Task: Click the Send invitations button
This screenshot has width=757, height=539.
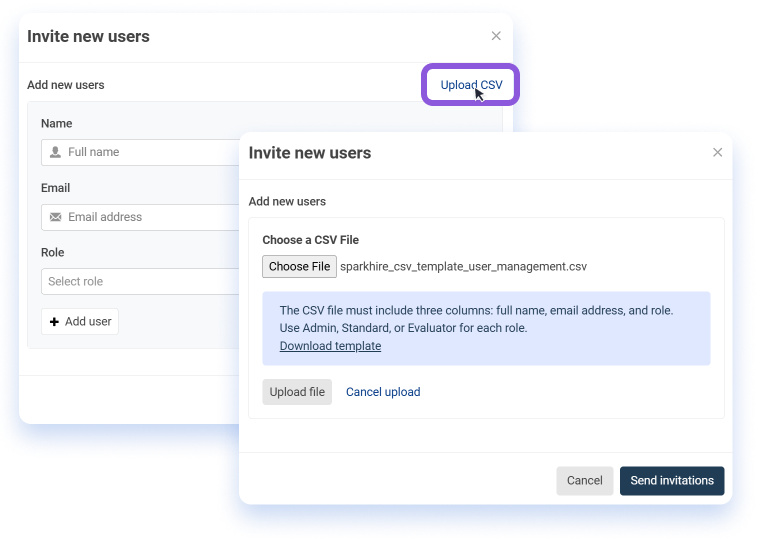Action: tap(672, 481)
